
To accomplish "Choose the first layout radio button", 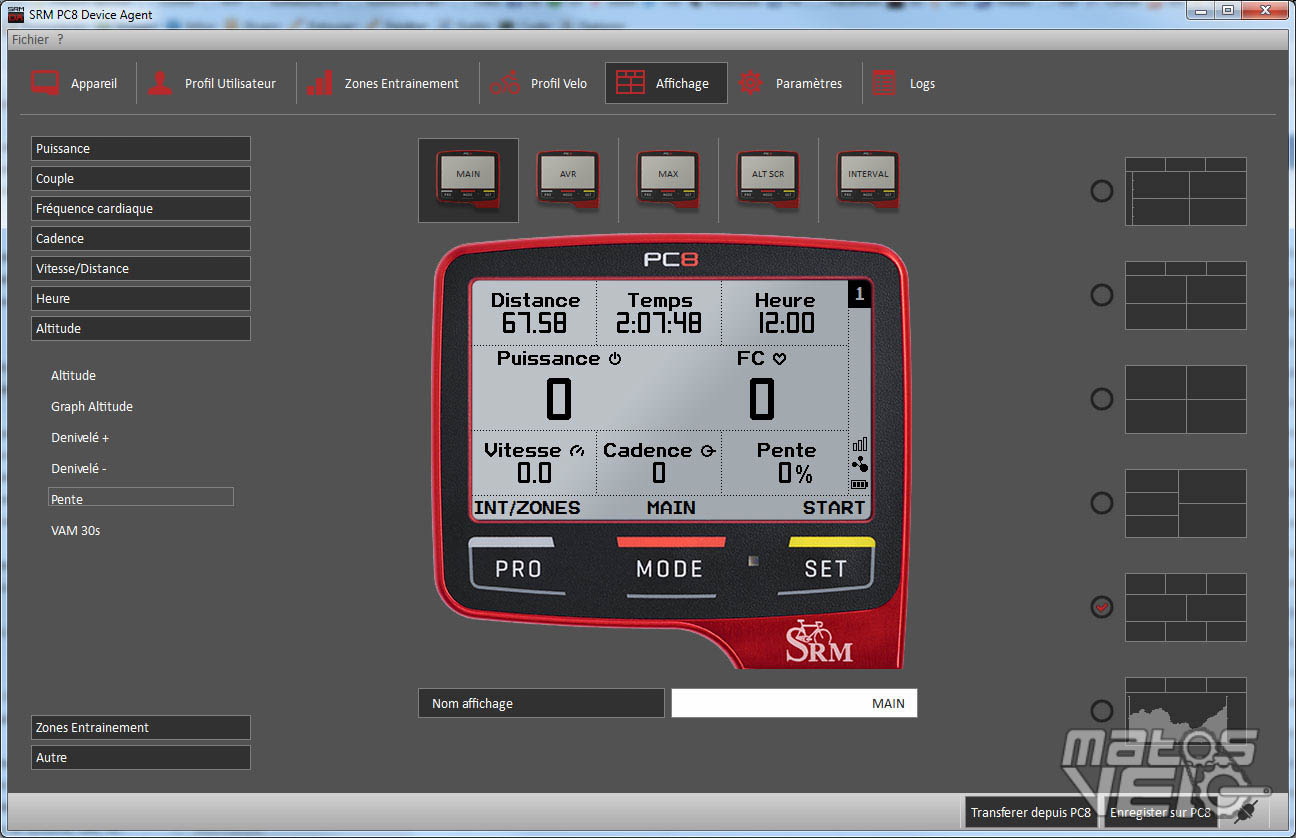I will coord(1101,191).
